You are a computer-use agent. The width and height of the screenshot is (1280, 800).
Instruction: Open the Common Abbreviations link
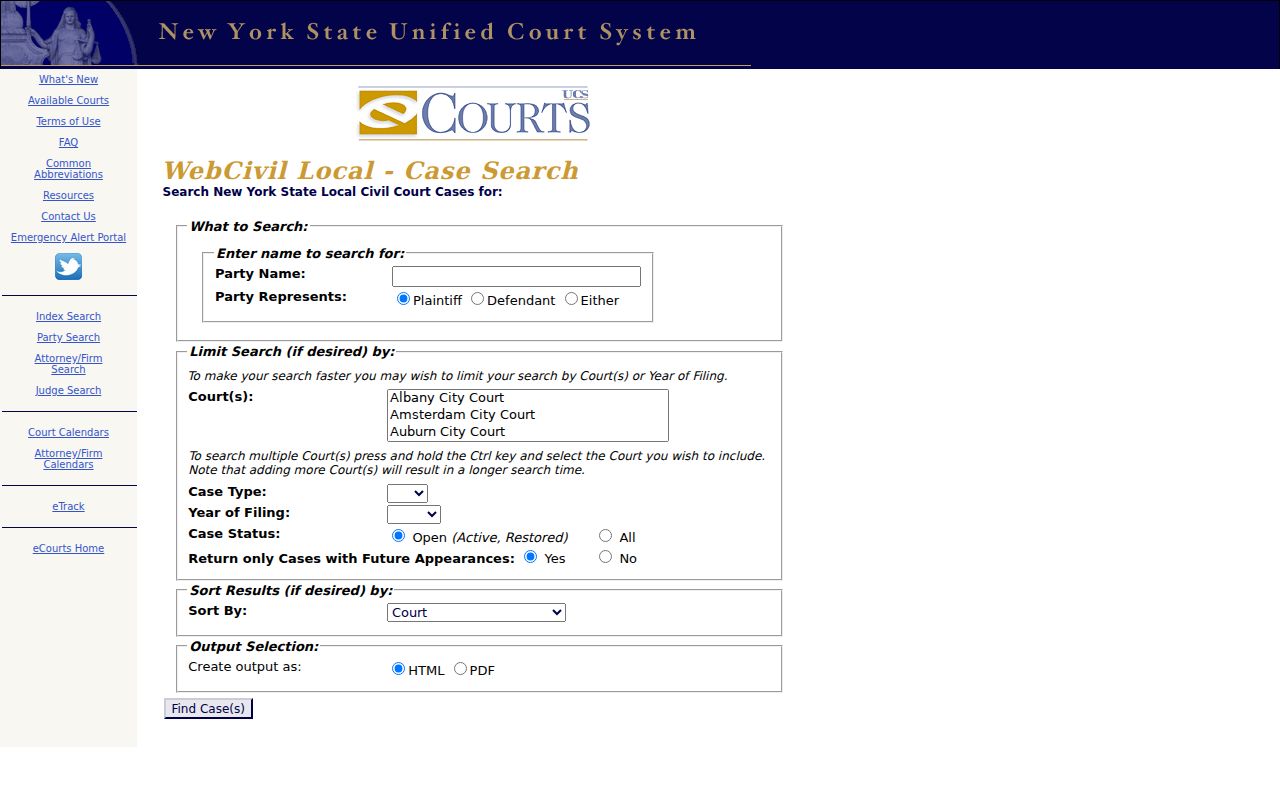coord(68,169)
